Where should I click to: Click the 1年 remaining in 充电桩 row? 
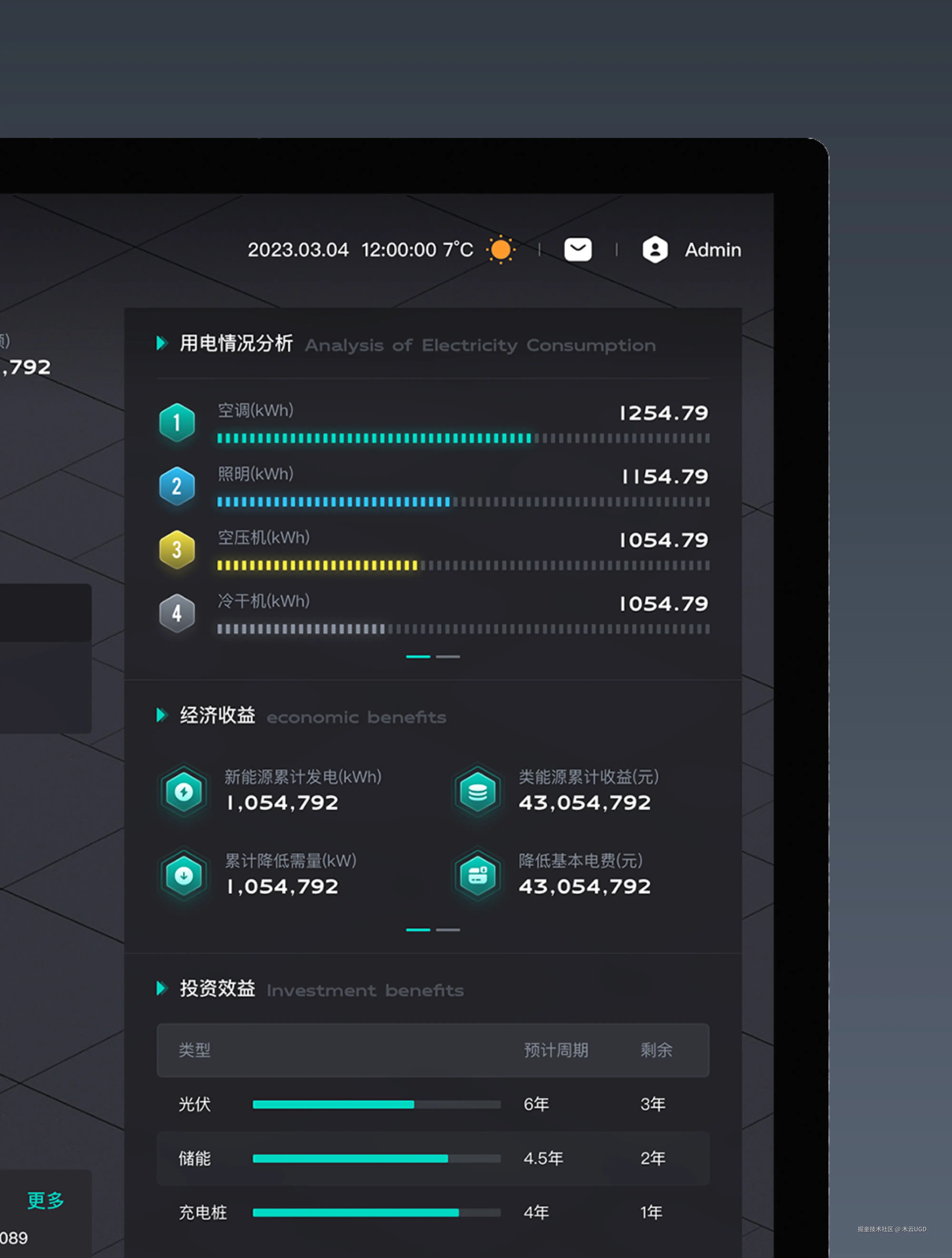click(652, 1213)
